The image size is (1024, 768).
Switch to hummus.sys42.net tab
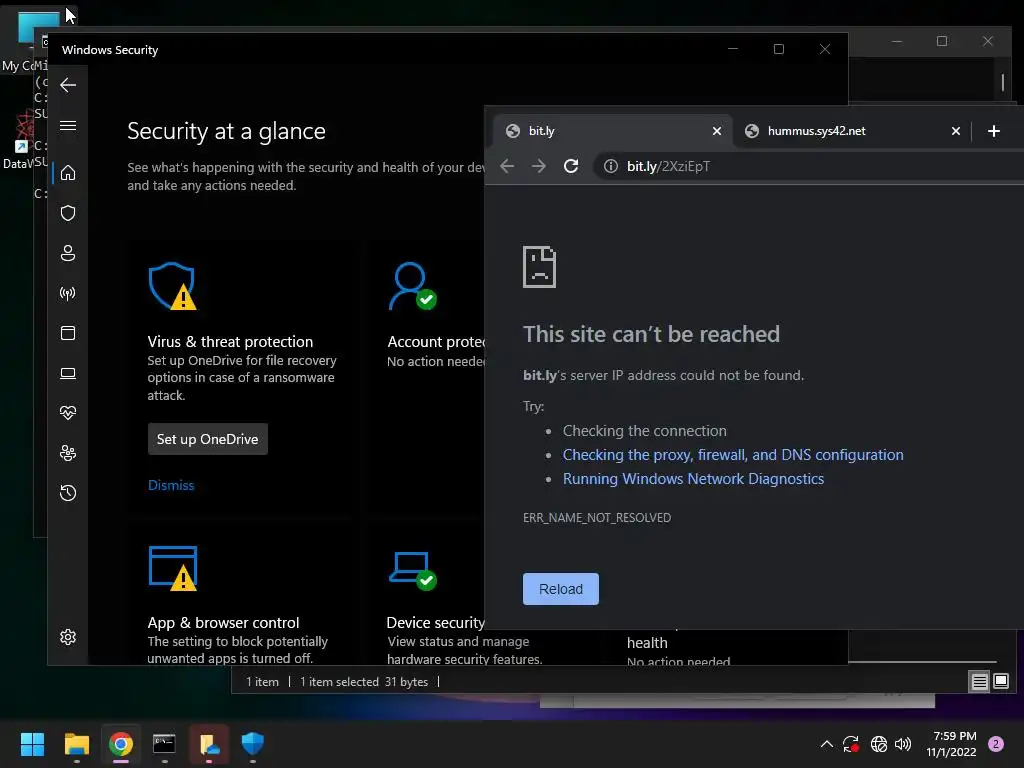click(x=851, y=131)
